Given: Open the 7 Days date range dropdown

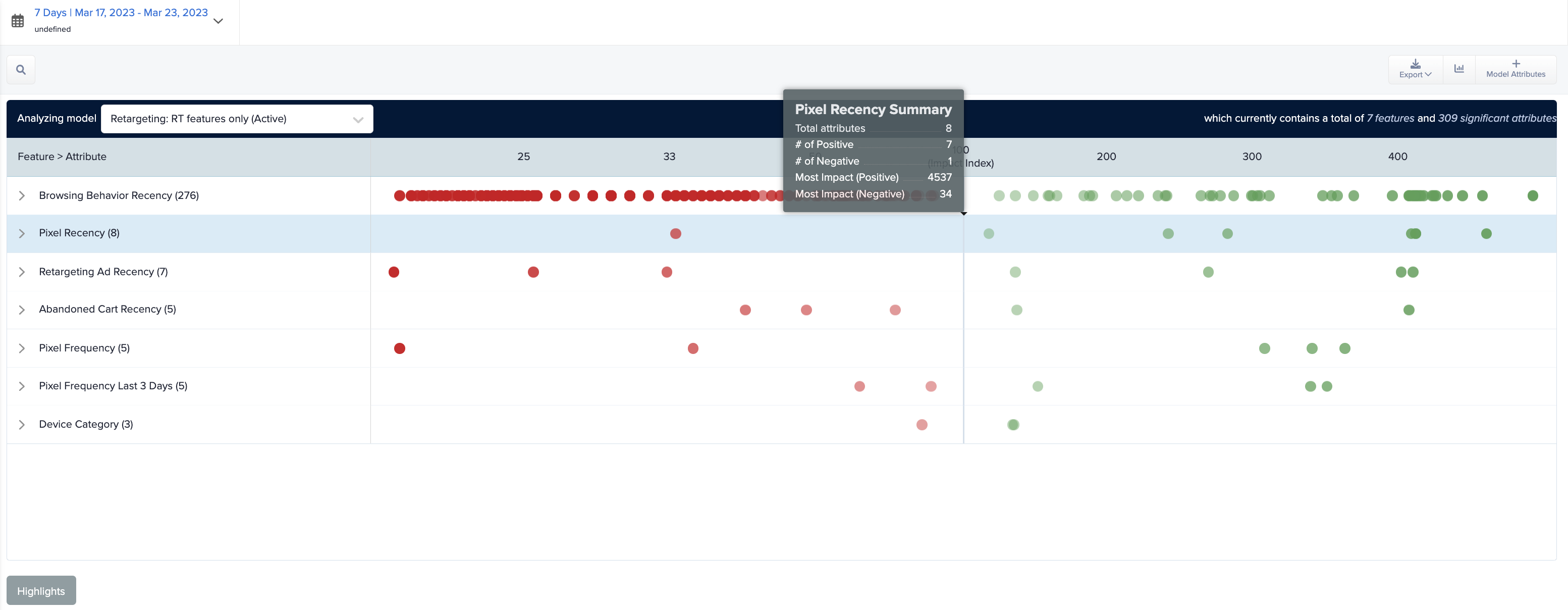Looking at the screenshot, I should 218,21.
